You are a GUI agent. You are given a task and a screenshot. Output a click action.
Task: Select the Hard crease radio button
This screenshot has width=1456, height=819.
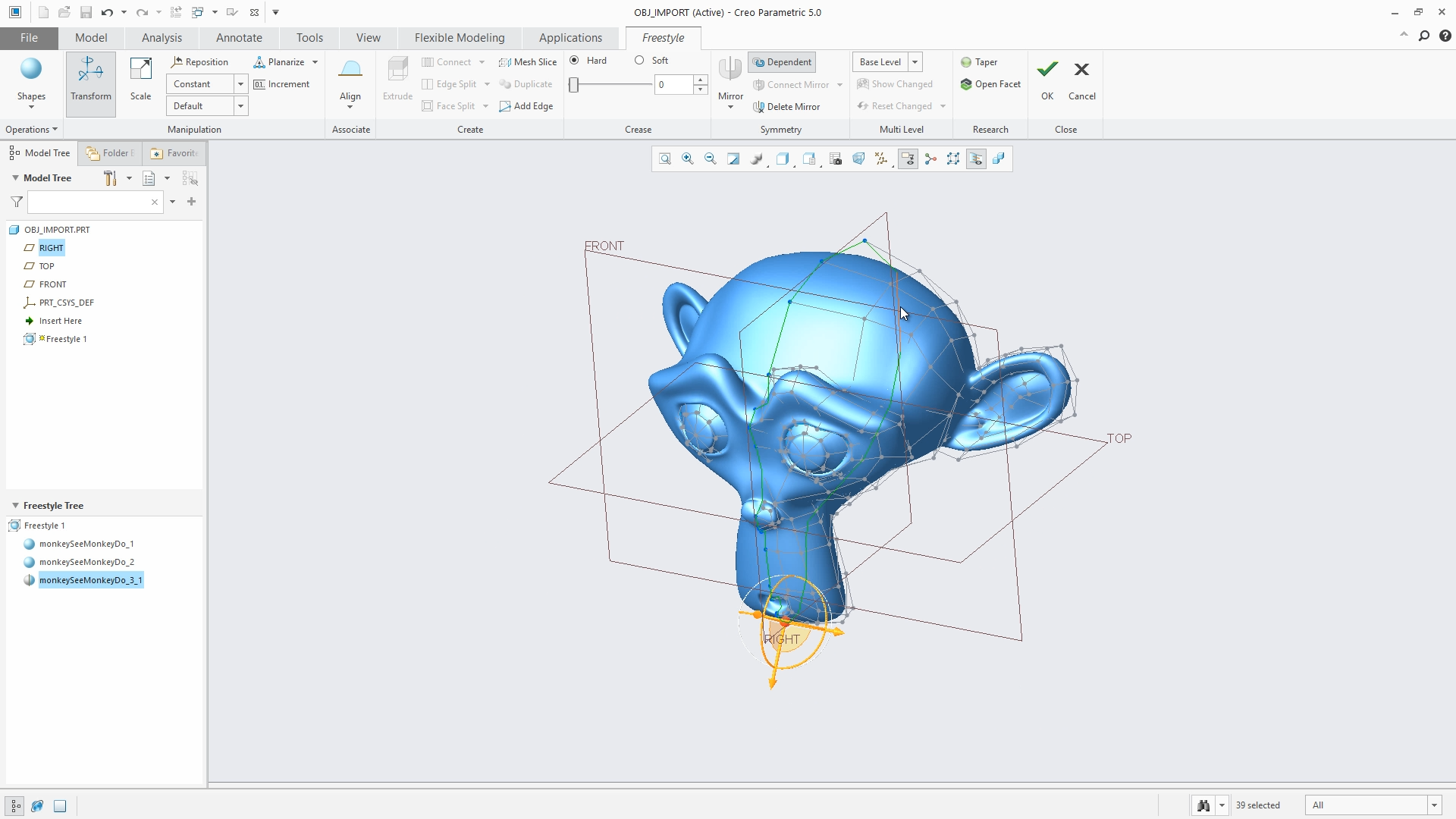point(574,61)
